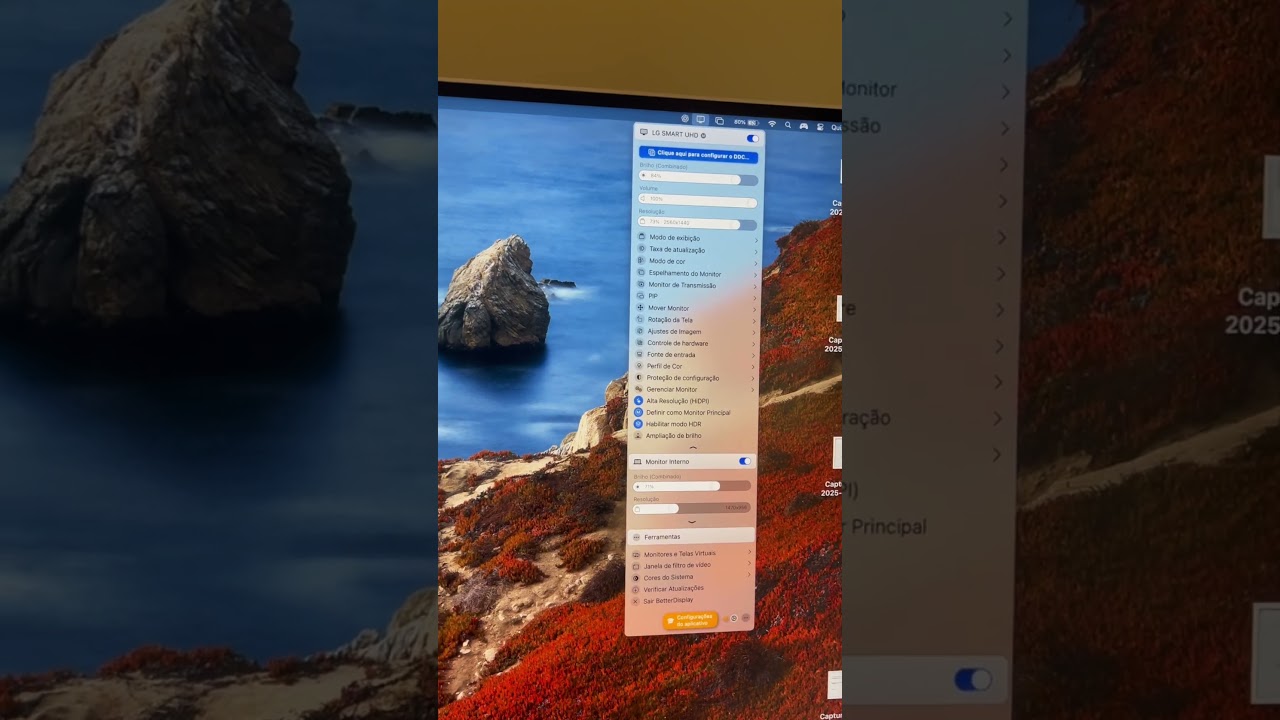Click the Rotação da Tela icon
This screenshot has height=720, width=1280.
640,320
